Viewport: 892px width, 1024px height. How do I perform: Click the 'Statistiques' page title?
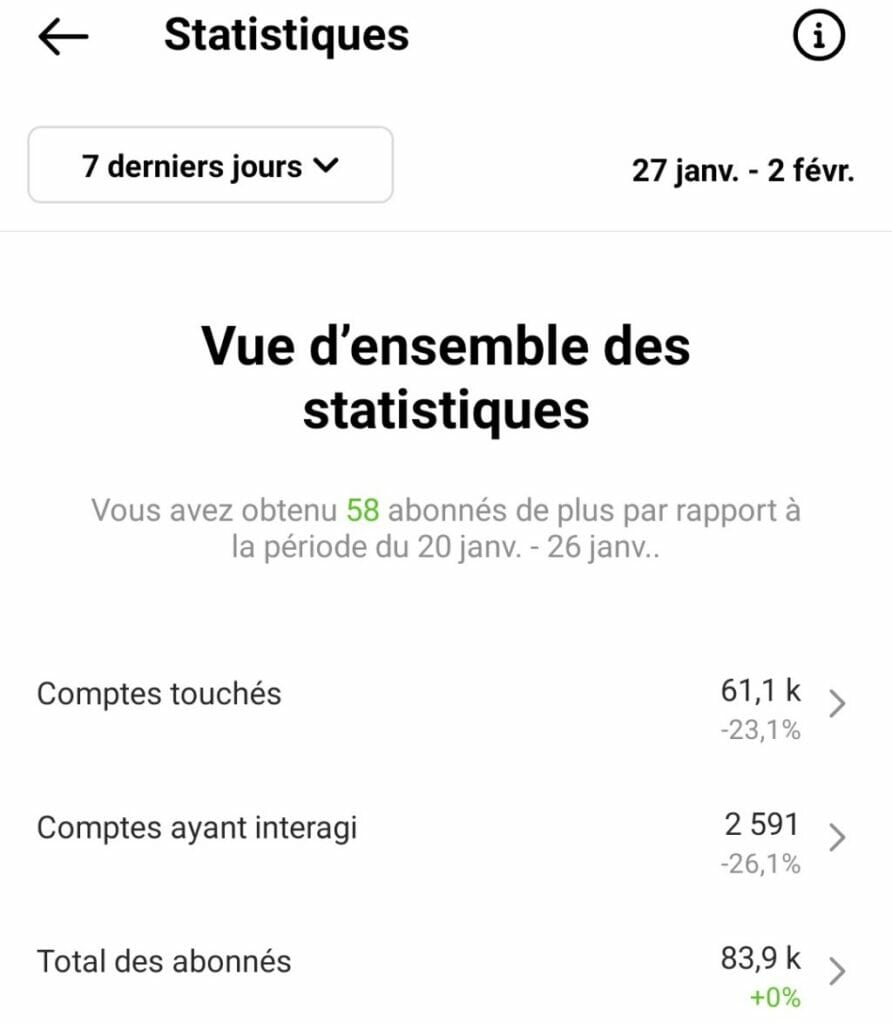pos(286,35)
